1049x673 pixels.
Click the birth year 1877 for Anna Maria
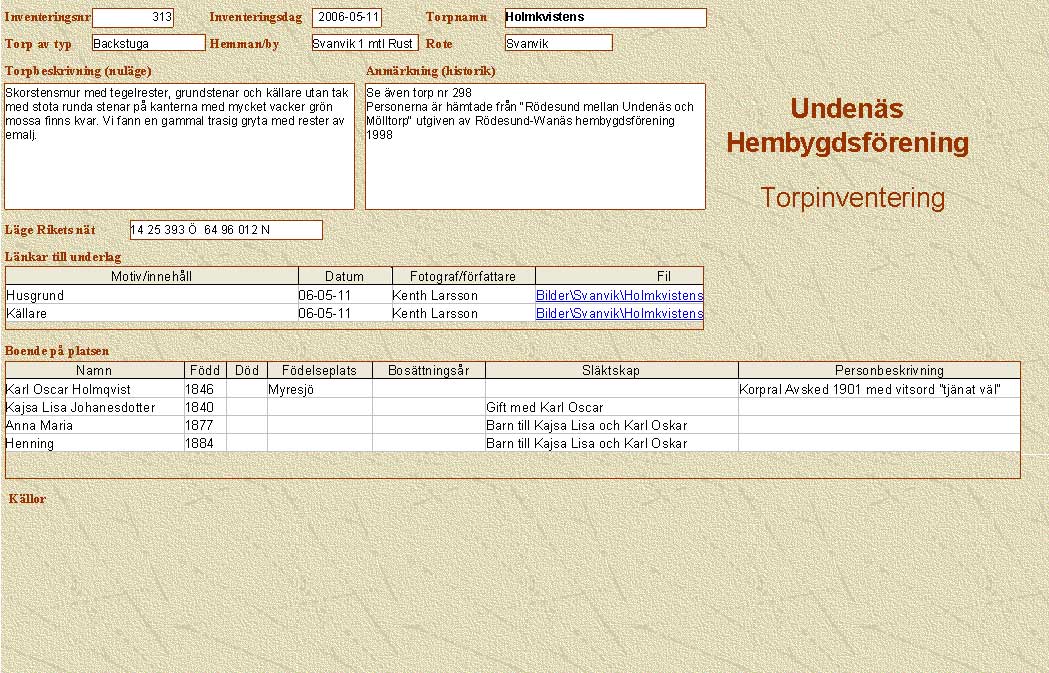point(205,425)
